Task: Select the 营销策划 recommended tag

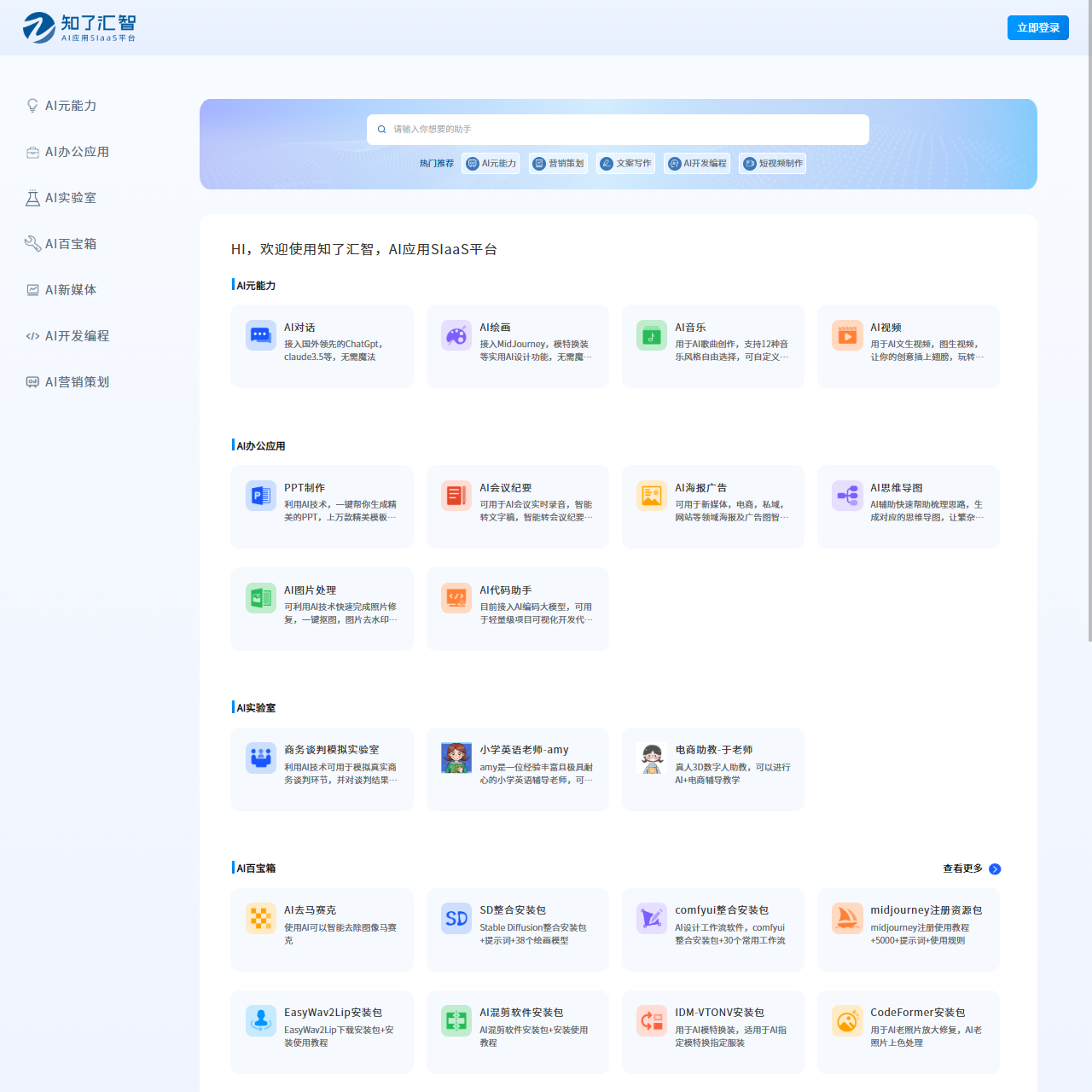Action: (559, 163)
